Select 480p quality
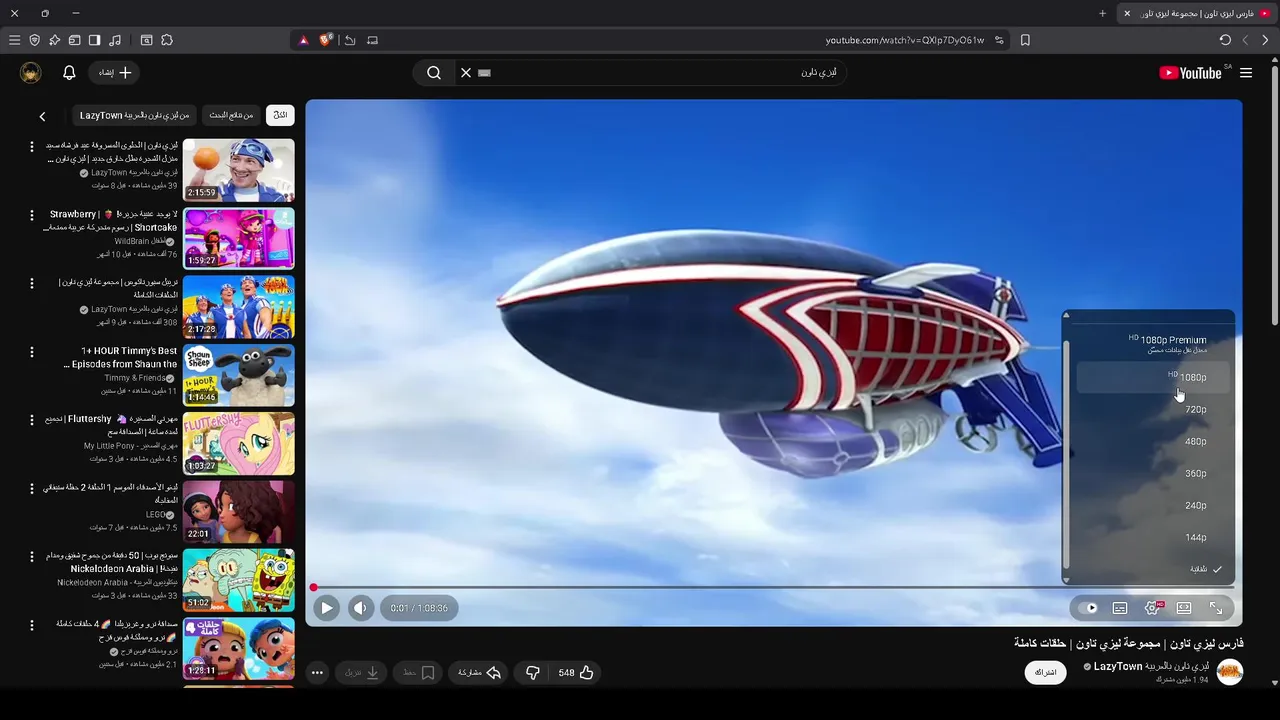The width and height of the screenshot is (1280, 720). [x=1152, y=441]
